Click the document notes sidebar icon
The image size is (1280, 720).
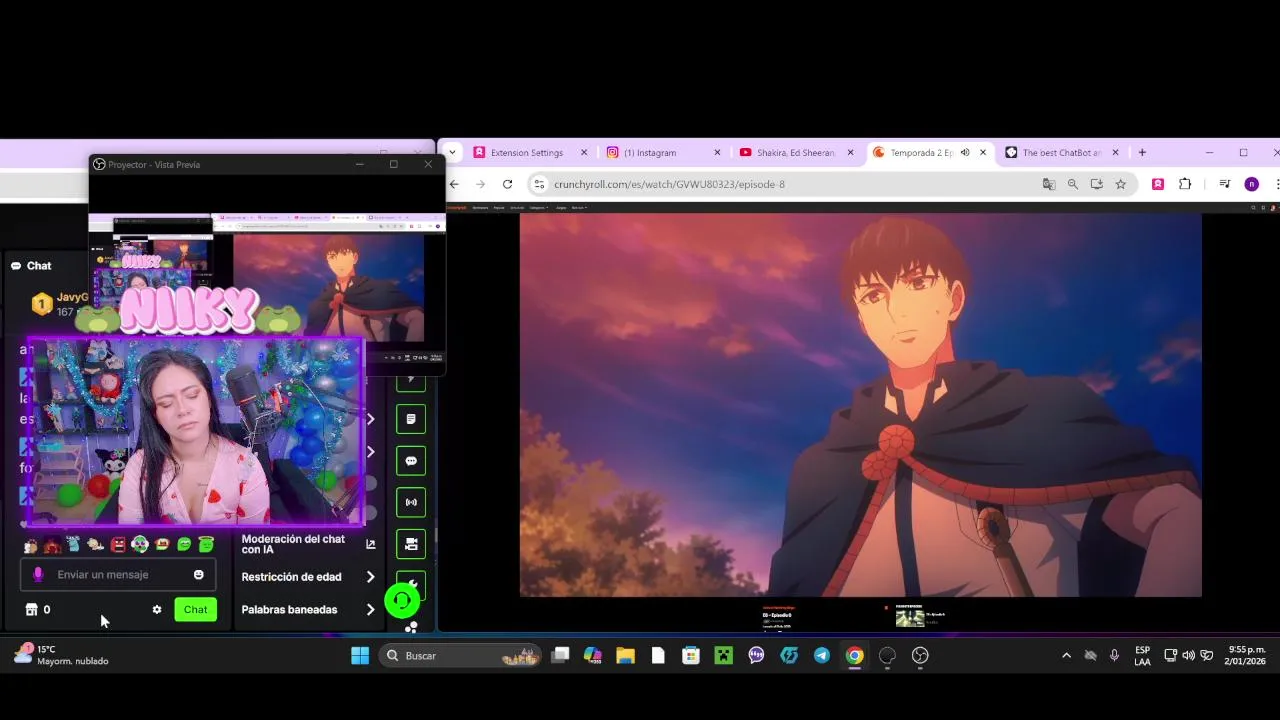pyautogui.click(x=411, y=419)
